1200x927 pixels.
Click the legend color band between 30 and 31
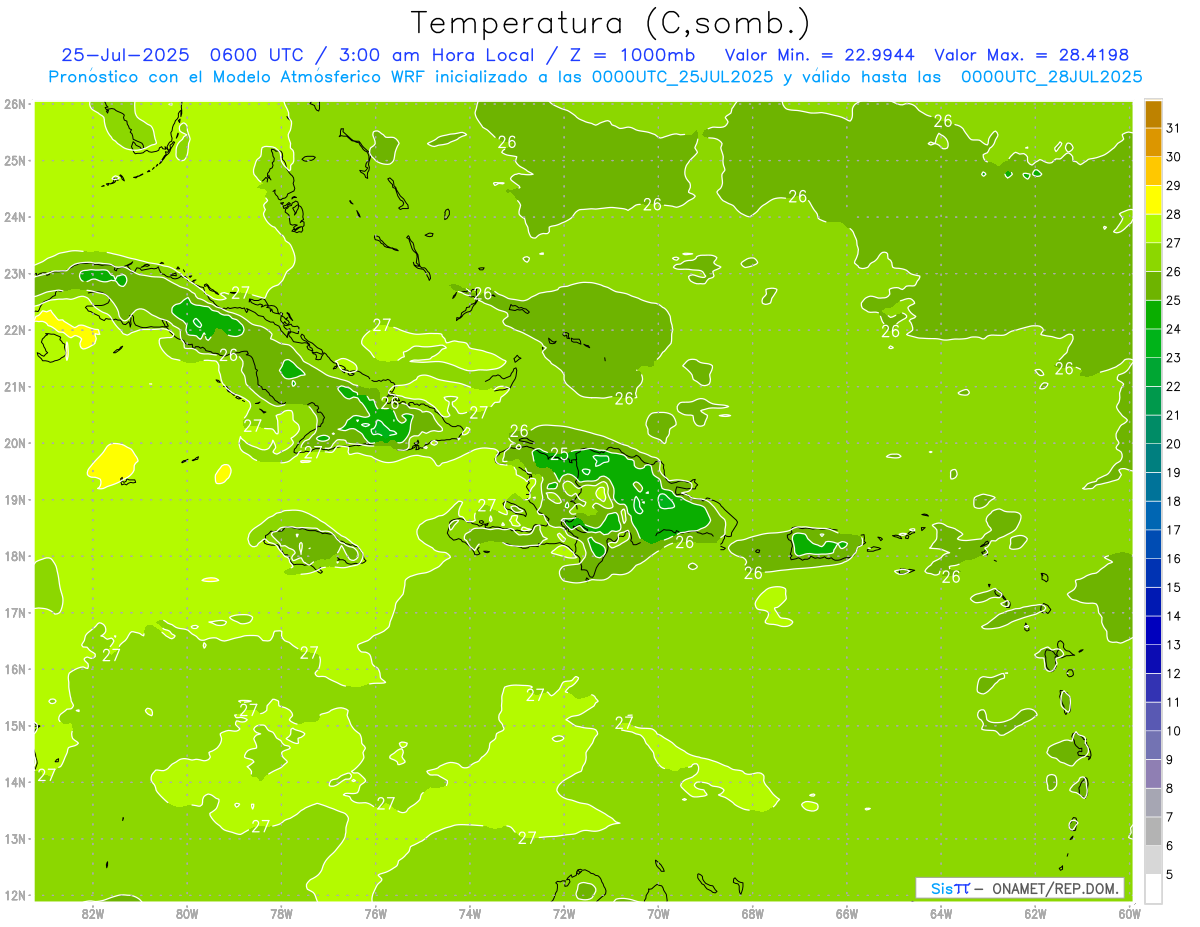[x=1153, y=143]
